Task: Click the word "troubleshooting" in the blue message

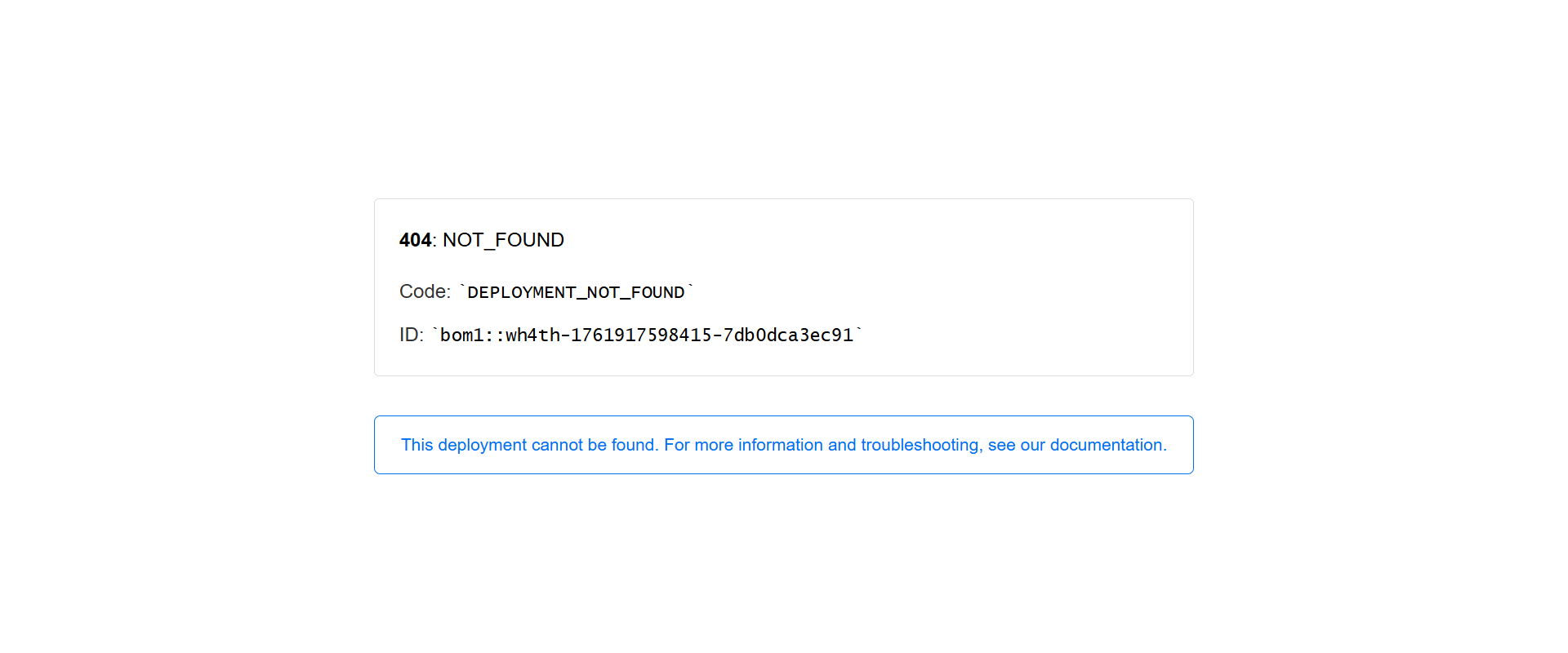Action: [x=920, y=445]
